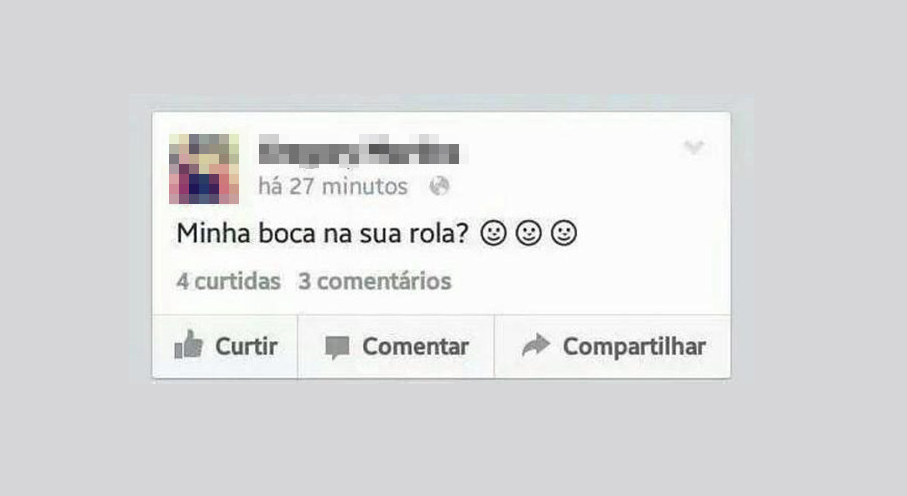Click the globe privacy icon beside the timestamp
The image size is (907, 496).
440,186
